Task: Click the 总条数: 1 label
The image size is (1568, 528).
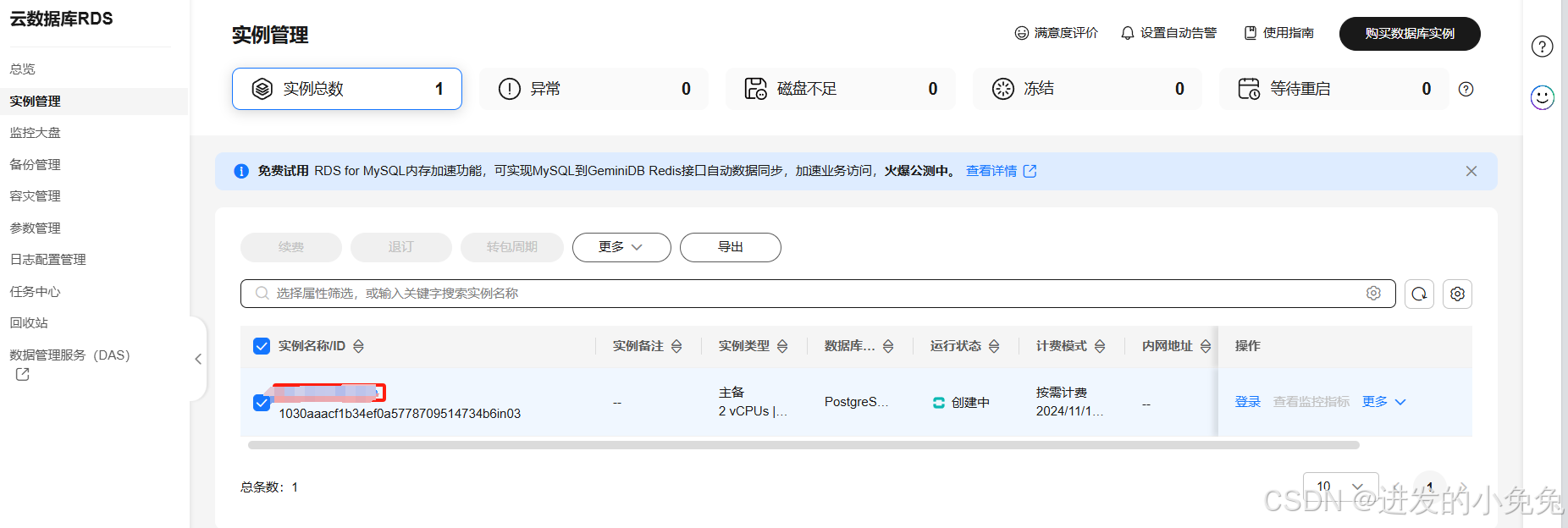Action: pyautogui.click(x=269, y=487)
